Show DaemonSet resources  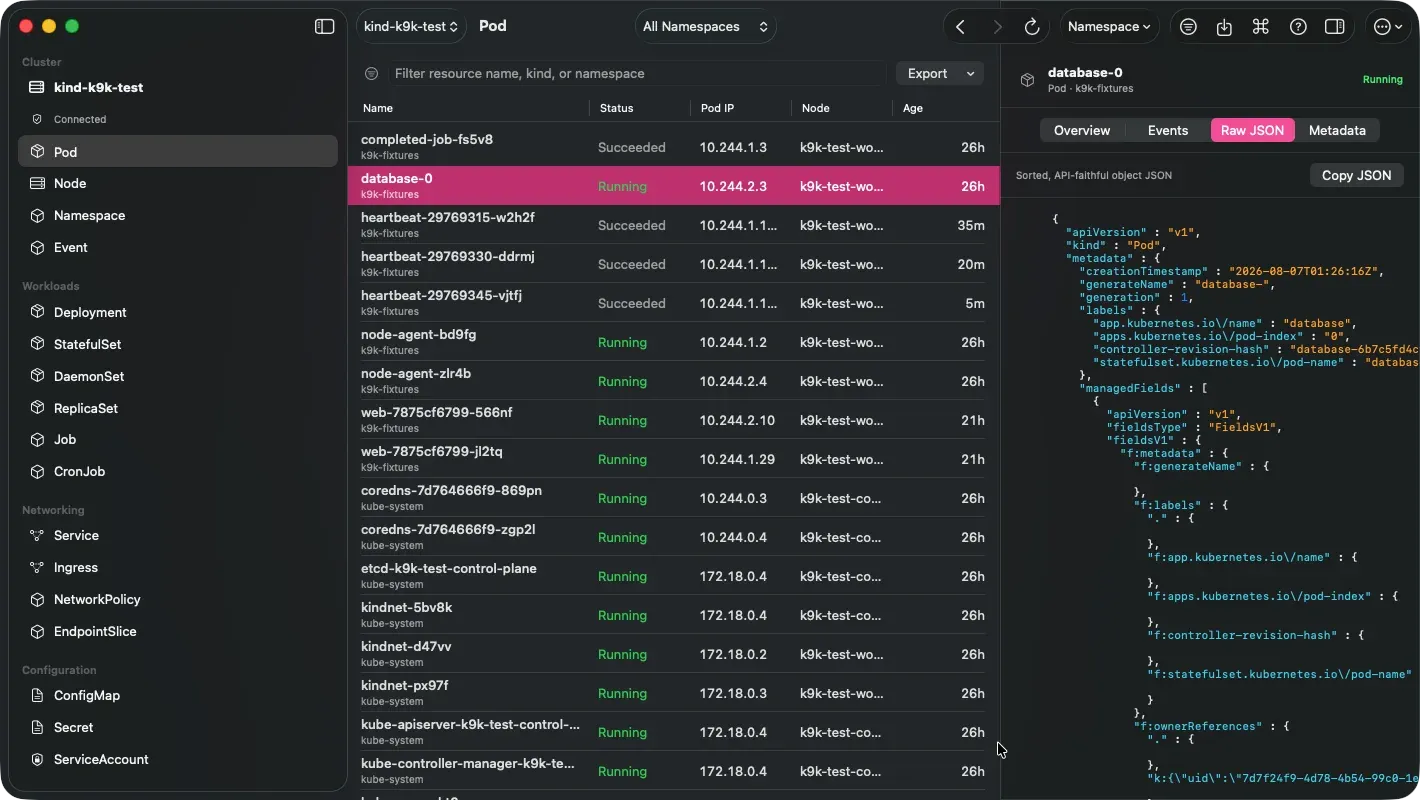point(178,376)
